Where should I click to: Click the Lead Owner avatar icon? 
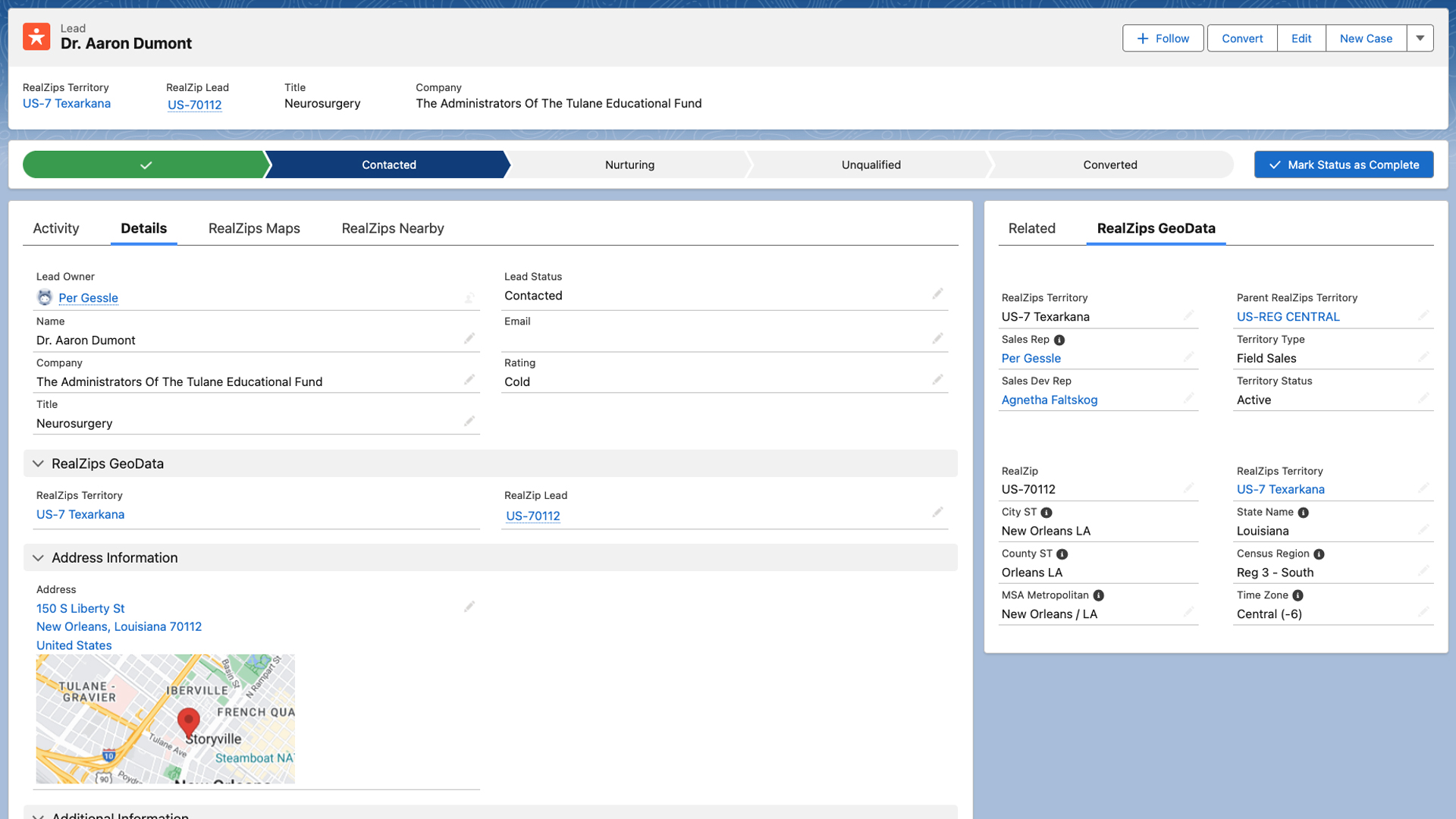tap(45, 297)
